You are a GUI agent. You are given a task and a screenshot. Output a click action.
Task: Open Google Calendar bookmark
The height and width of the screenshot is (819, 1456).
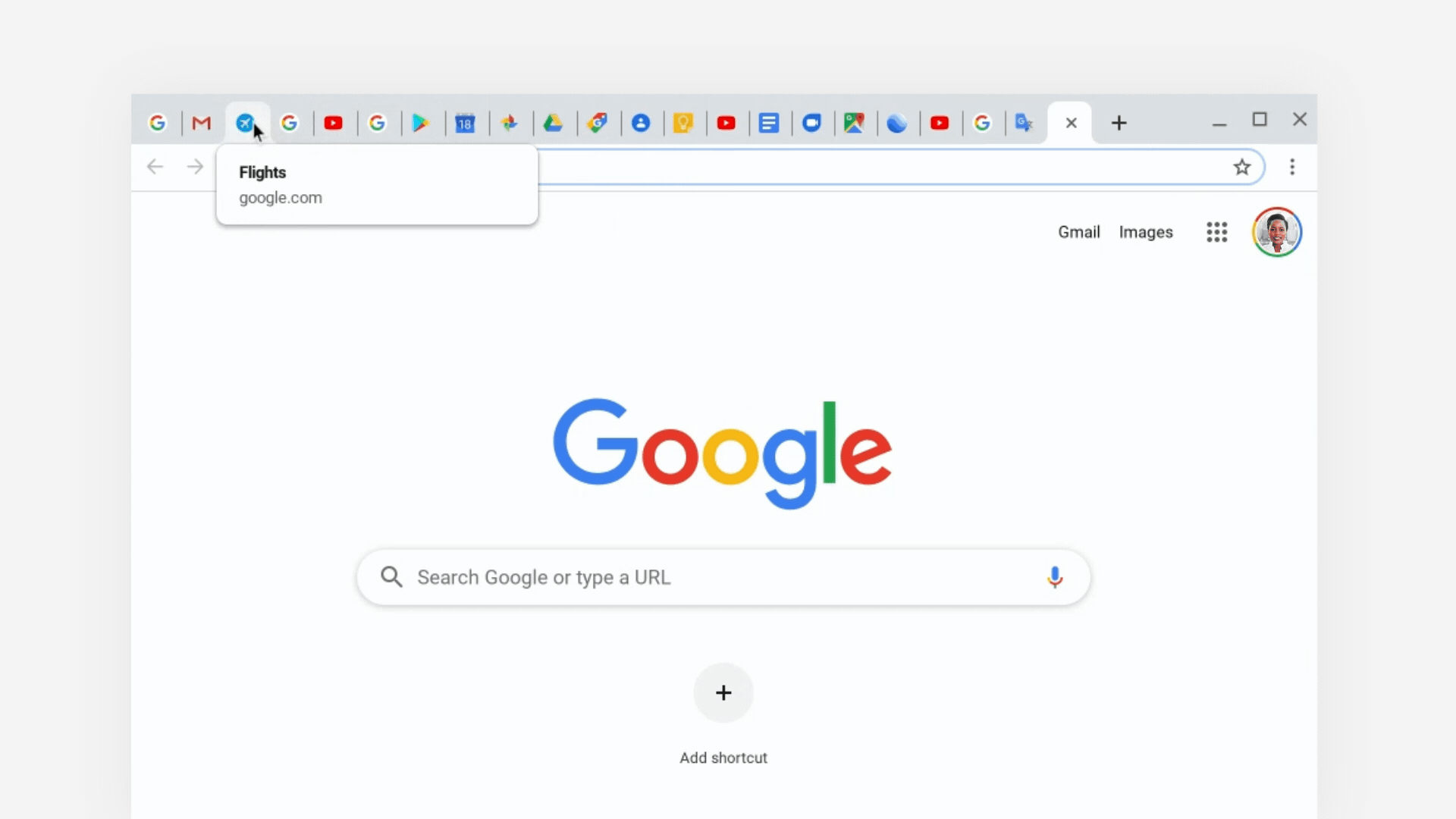point(465,122)
